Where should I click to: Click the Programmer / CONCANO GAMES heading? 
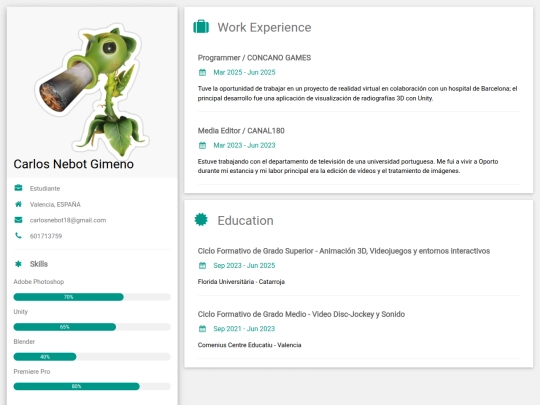[x=254, y=58]
